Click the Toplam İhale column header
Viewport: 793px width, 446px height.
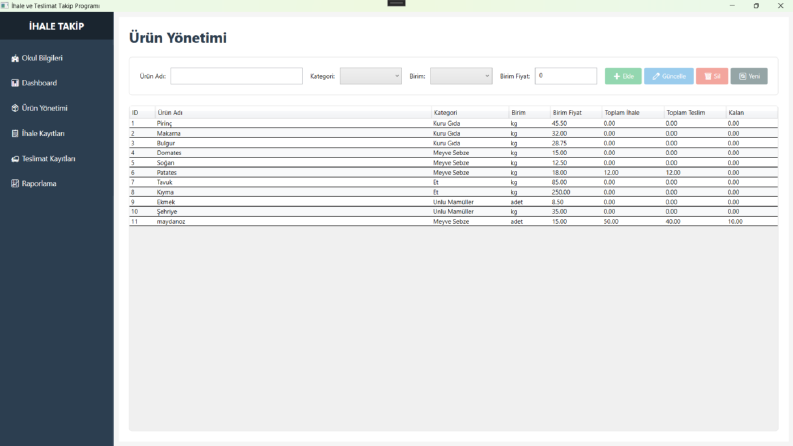pyautogui.click(x=633, y=113)
